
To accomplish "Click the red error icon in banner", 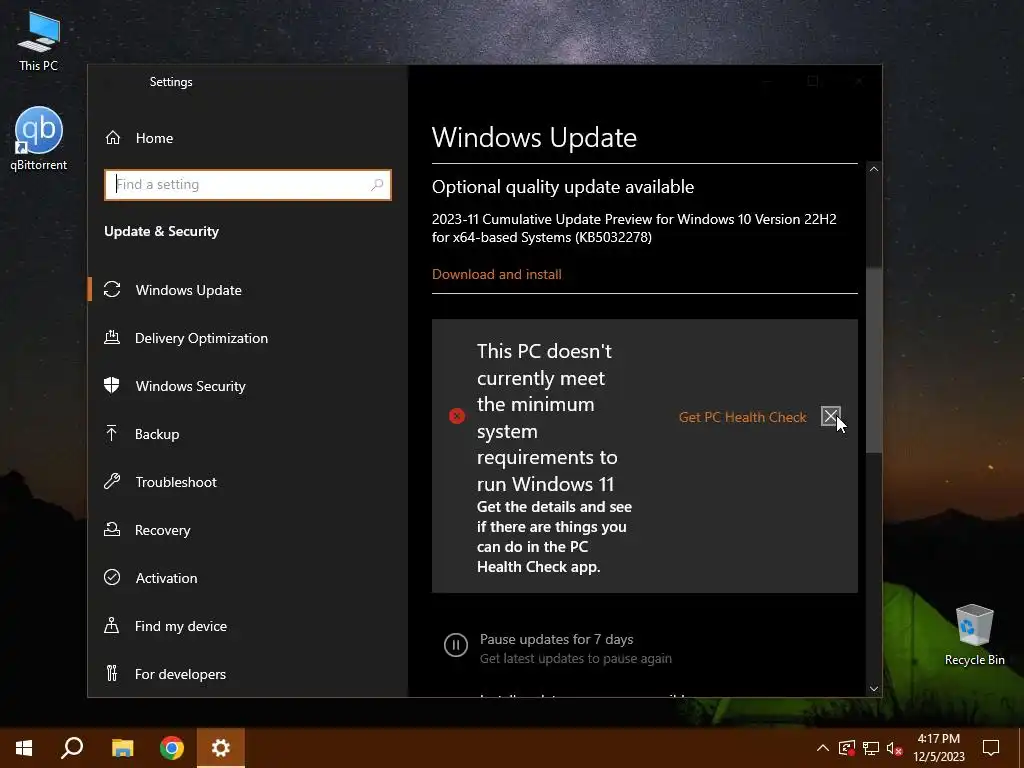I will (456, 416).
